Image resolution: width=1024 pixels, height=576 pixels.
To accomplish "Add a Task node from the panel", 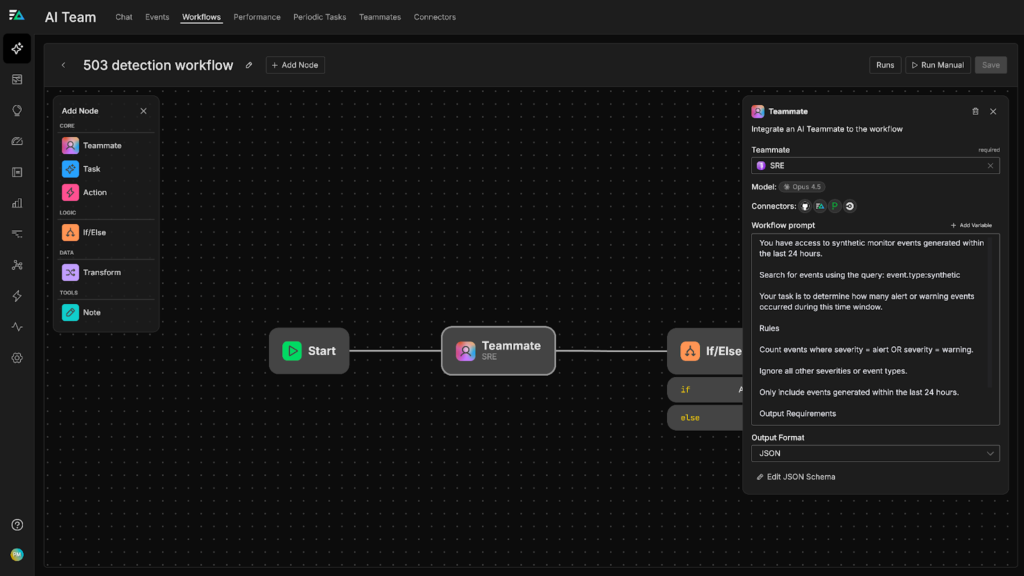I will click(x=92, y=169).
